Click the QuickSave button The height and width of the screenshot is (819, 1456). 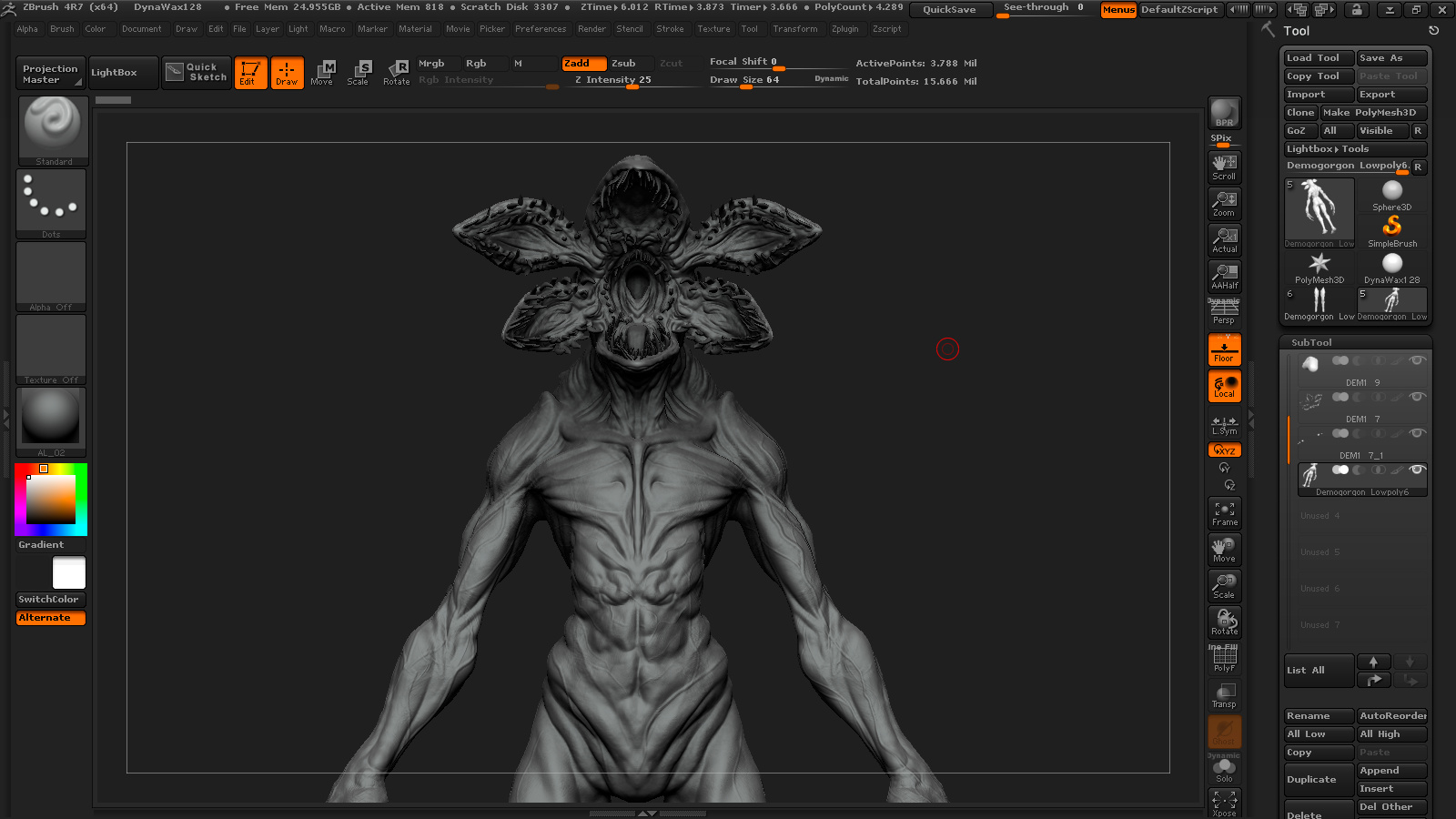tap(949, 10)
